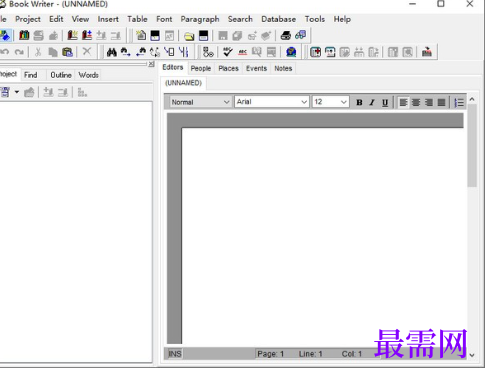Toggle Italic formatting
Image resolution: width=486 pixels, height=375 pixels.
coord(372,102)
